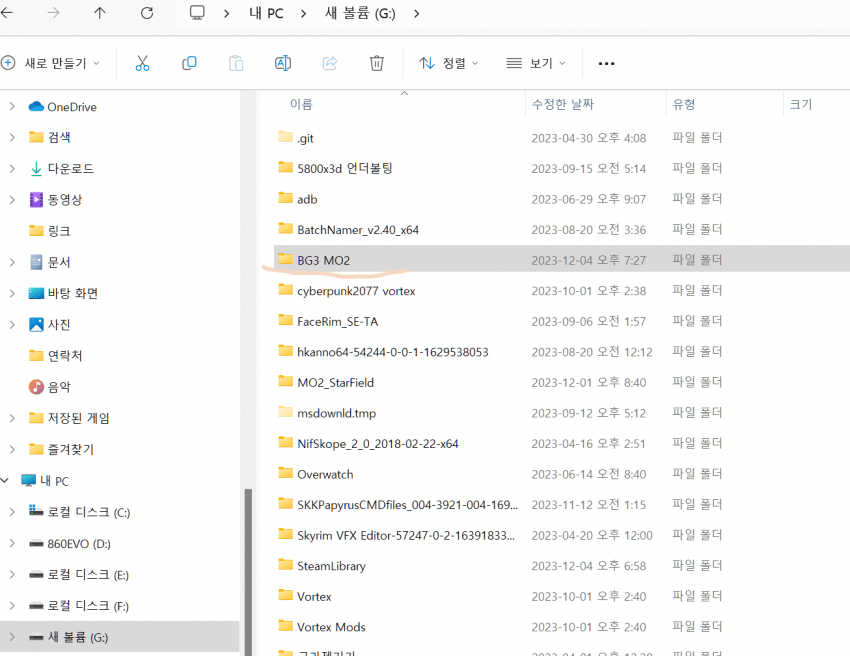Click 내 PC in the address bar
Image resolution: width=850 pixels, height=656 pixels.
[266, 13]
